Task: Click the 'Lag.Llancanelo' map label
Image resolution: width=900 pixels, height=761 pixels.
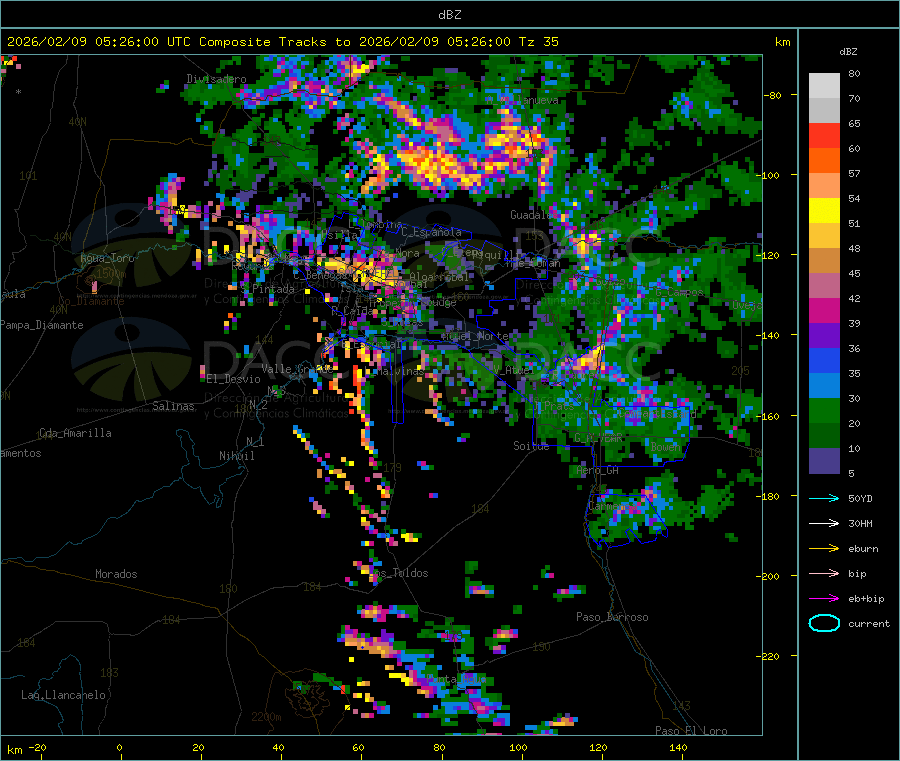Action: tap(63, 695)
